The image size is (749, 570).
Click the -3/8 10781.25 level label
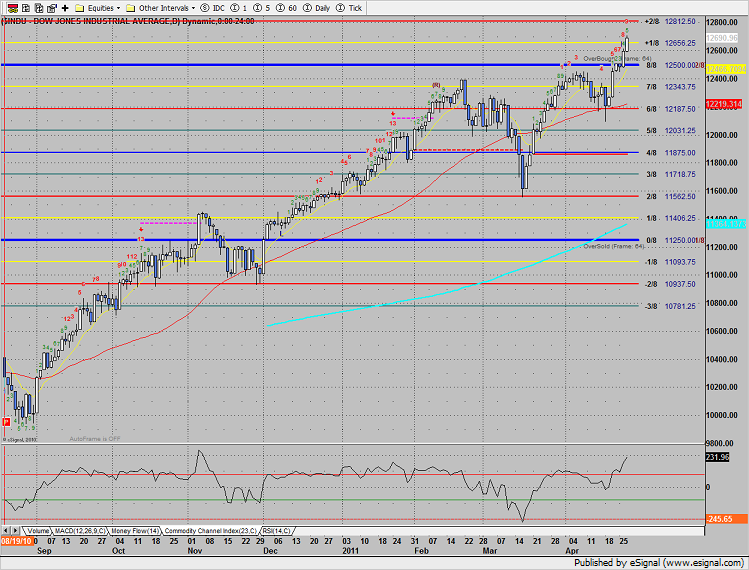pos(670,306)
